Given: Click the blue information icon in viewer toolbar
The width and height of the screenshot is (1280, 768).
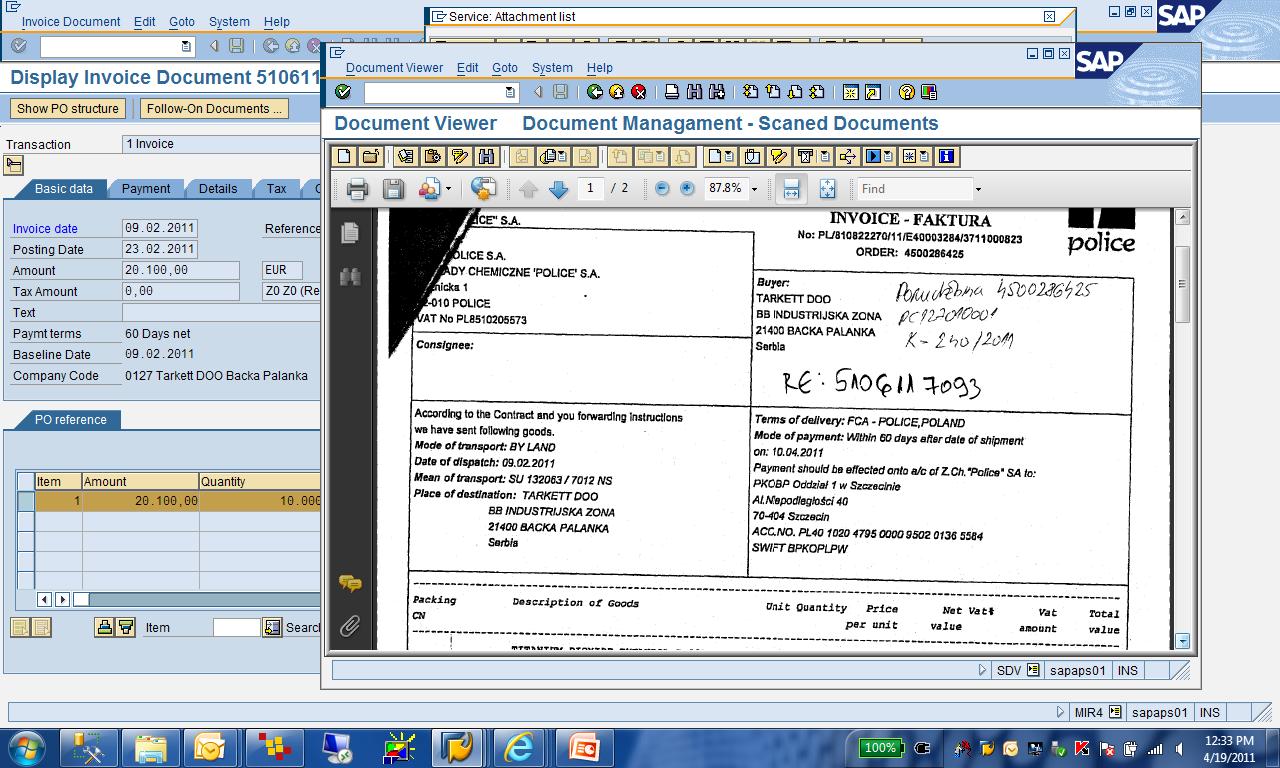Looking at the screenshot, I should pos(947,156).
